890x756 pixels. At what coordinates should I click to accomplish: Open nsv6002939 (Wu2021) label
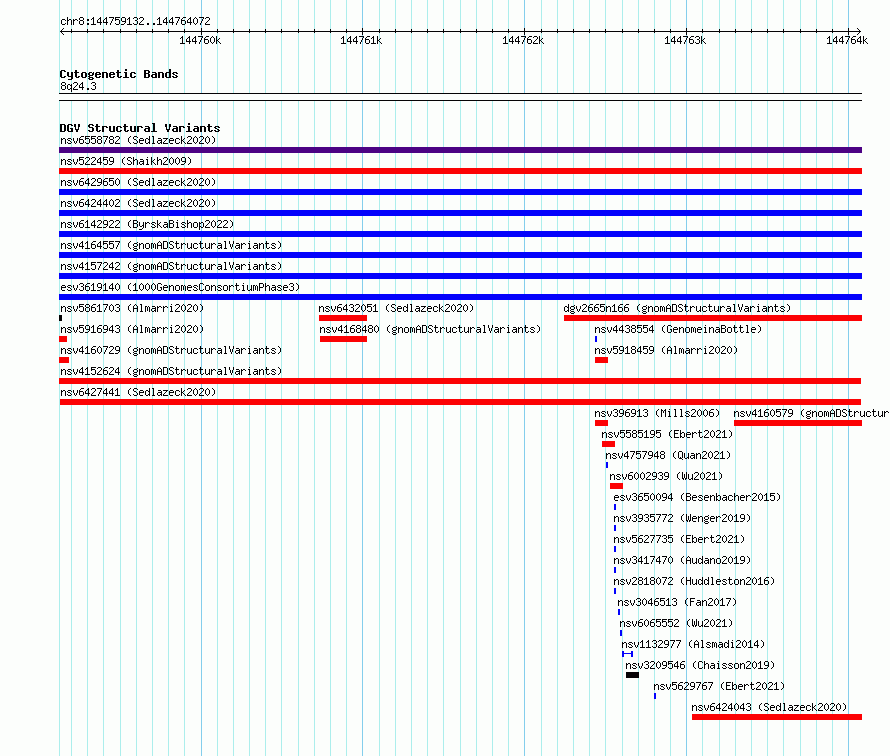pos(666,476)
